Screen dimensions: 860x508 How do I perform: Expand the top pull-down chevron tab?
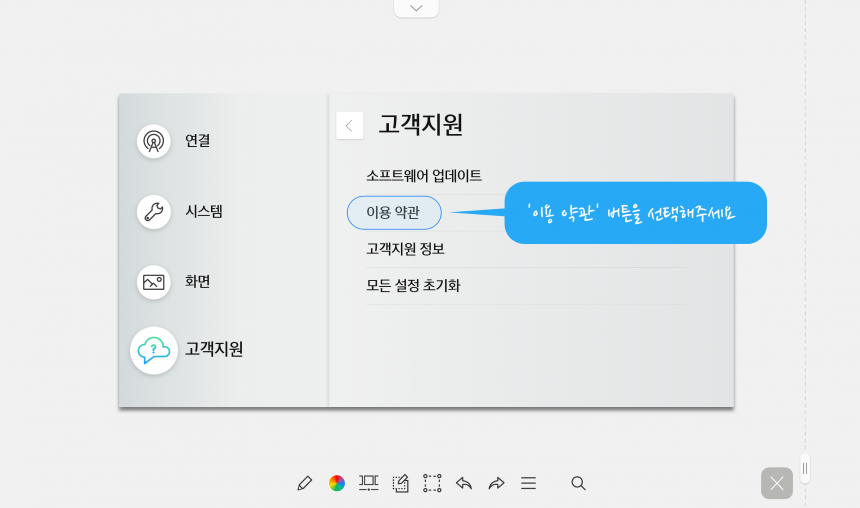pos(416,8)
